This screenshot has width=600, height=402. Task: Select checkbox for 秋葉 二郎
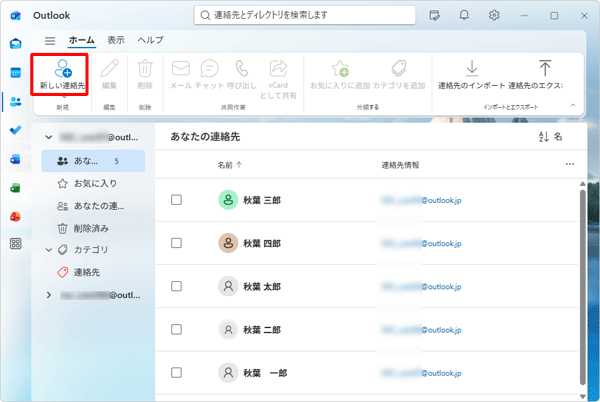176,329
